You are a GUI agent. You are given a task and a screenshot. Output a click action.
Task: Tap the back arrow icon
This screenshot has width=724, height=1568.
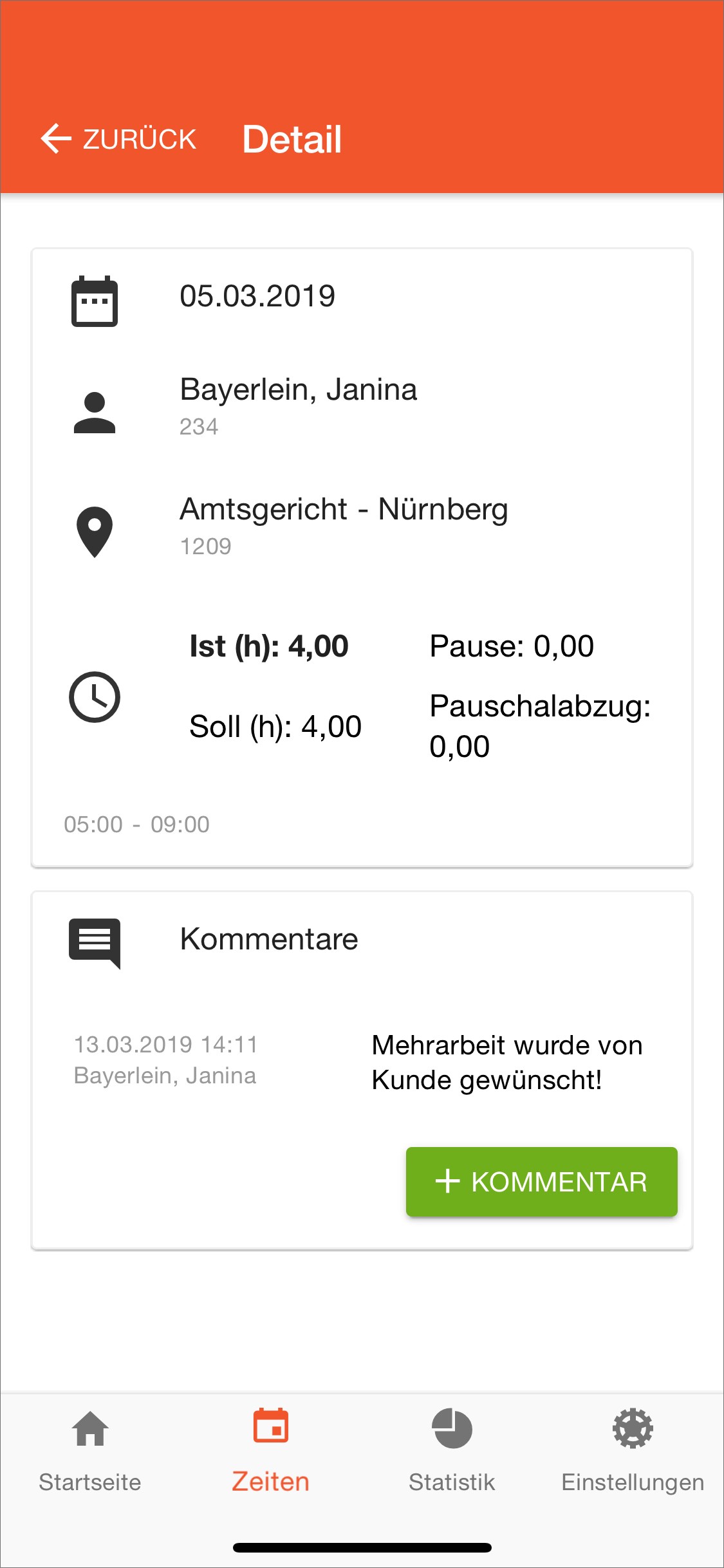pos(56,138)
